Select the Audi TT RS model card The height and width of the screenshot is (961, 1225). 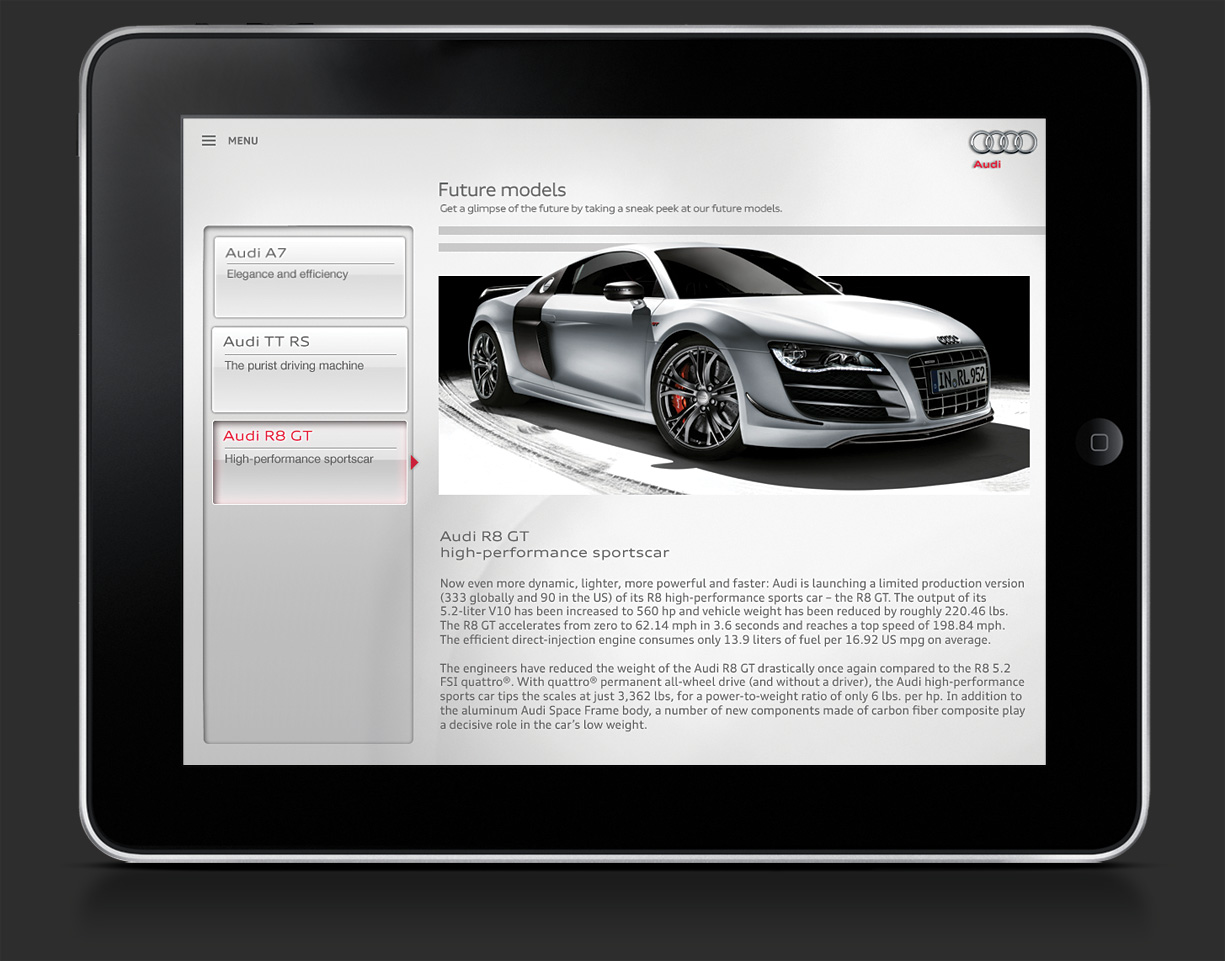310,369
